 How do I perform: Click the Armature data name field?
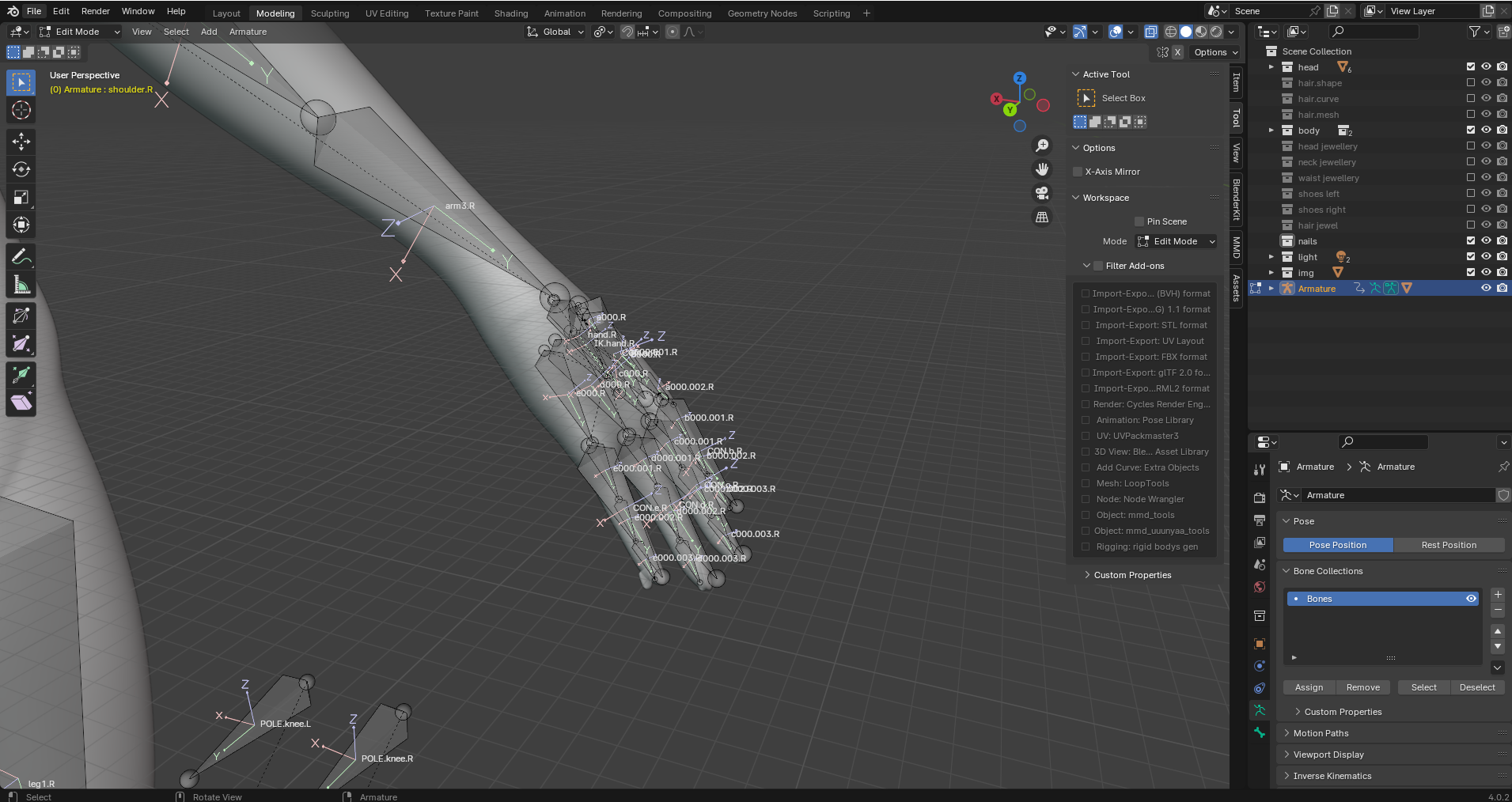point(1399,495)
